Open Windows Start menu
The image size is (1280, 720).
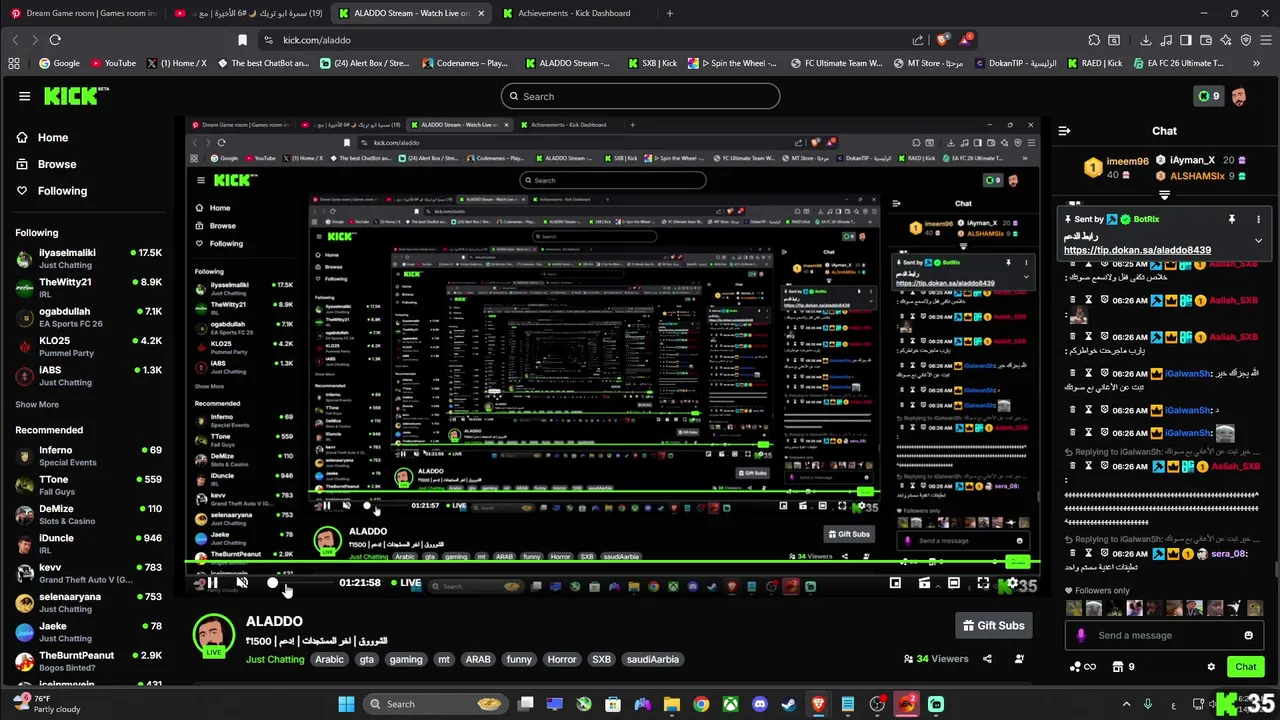coord(346,704)
